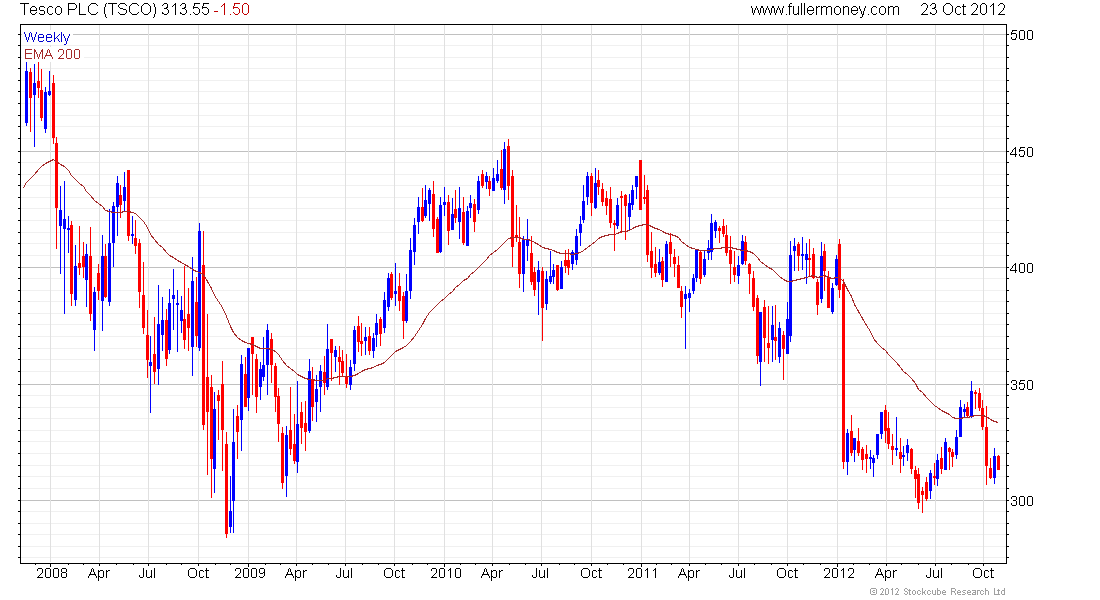Screen dimensions: 1100x600
Task: Select the red EMA 200 legend label
Action: click(52, 54)
